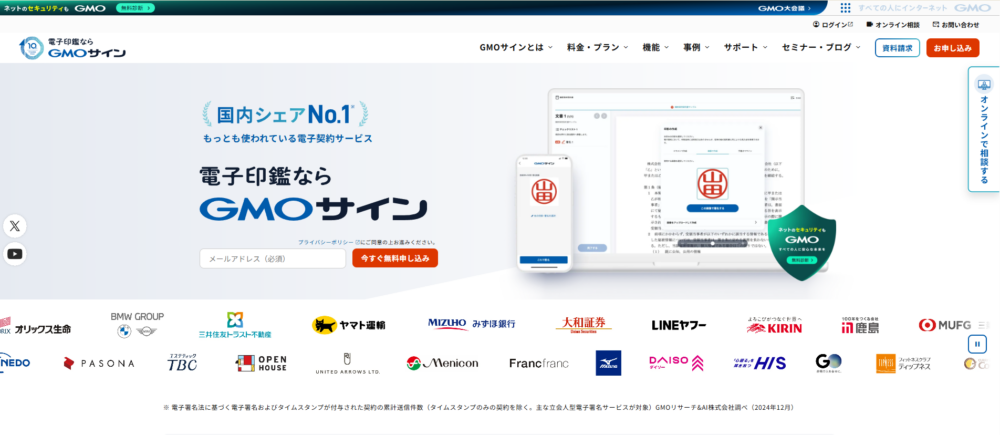This screenshot has width=1000, height=435.
Task: Expand the 事例 menu
Action: [x=696, y=47]
